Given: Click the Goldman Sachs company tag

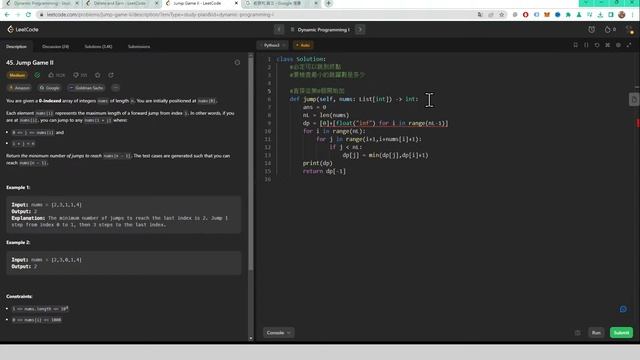Looking at the screenshot, I should coord(86,88).
